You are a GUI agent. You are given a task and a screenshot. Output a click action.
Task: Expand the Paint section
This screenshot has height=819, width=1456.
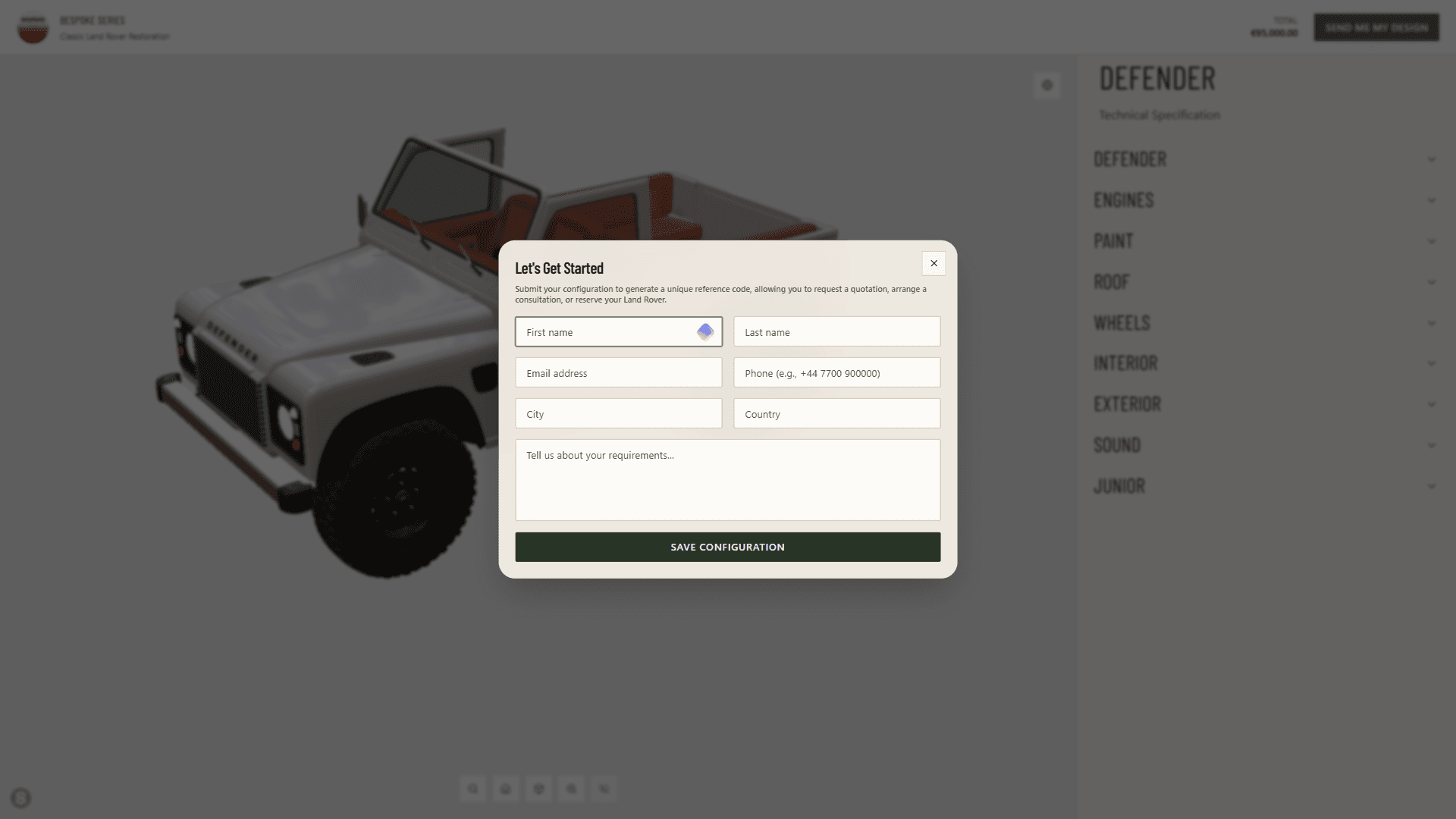pyautogui.click(x=1265, y=241)
